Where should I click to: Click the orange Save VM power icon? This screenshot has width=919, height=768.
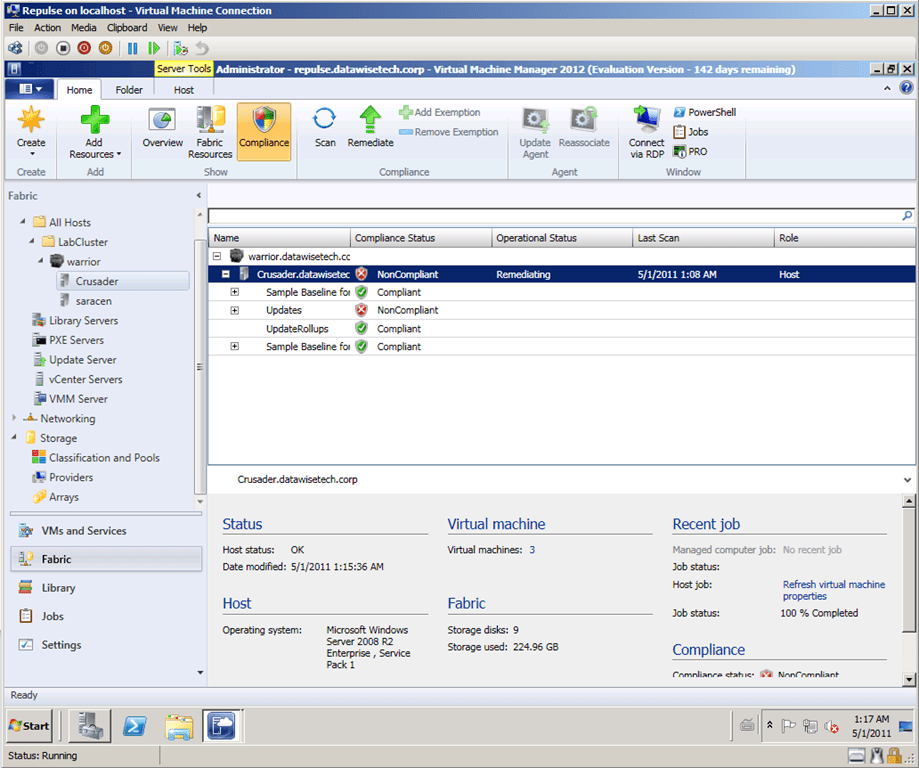click(x=105, y=48)
